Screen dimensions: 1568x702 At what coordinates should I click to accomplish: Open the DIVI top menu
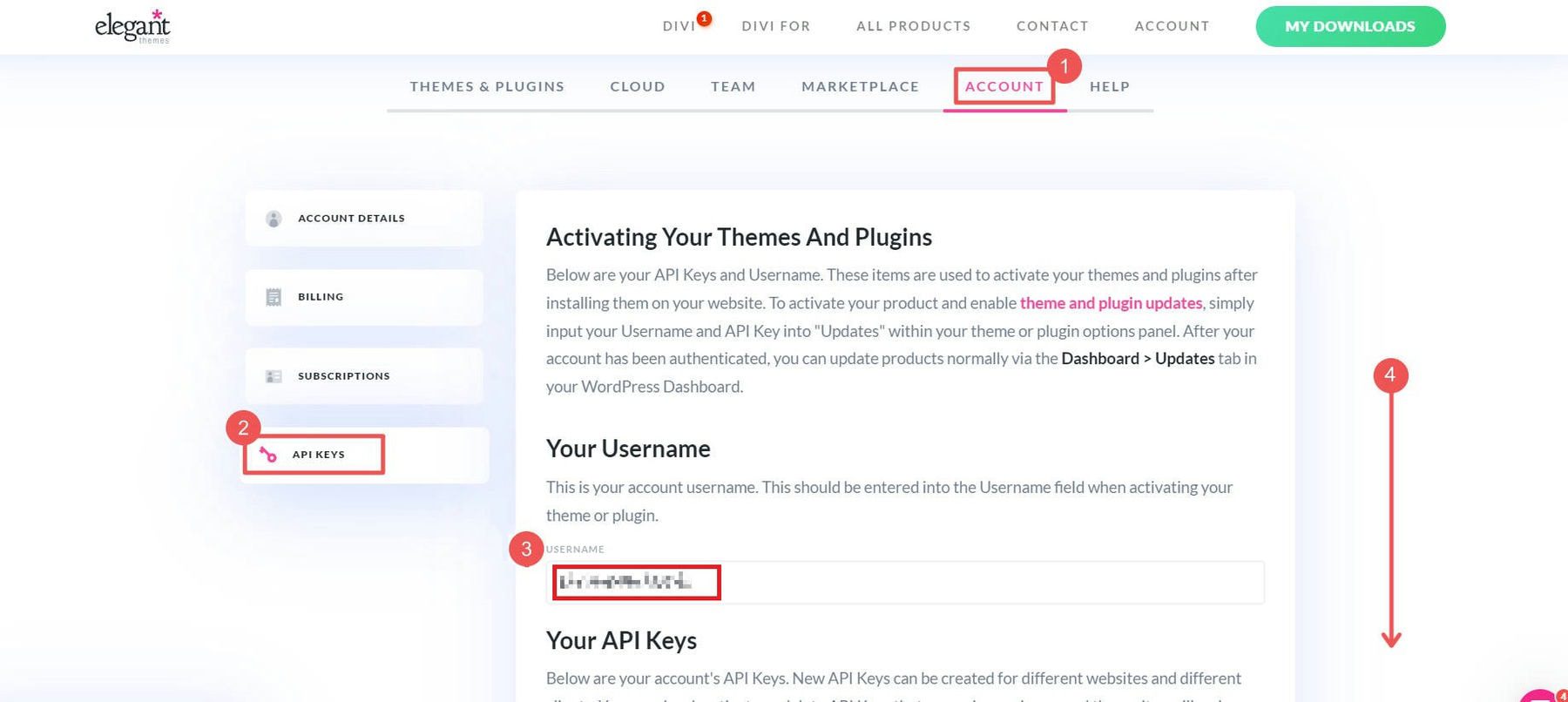pos(679,26)
